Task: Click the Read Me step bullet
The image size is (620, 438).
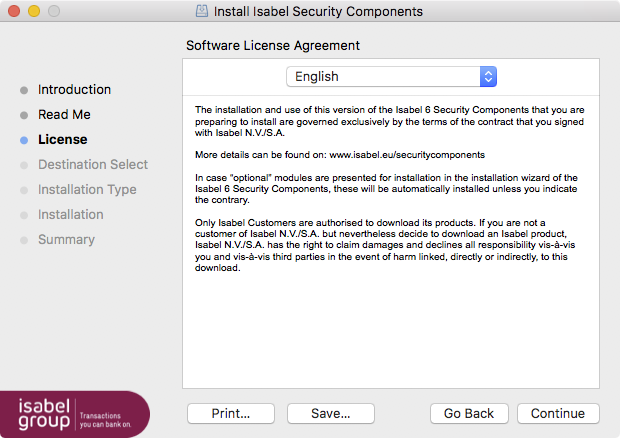Action: tap(24, 115)
